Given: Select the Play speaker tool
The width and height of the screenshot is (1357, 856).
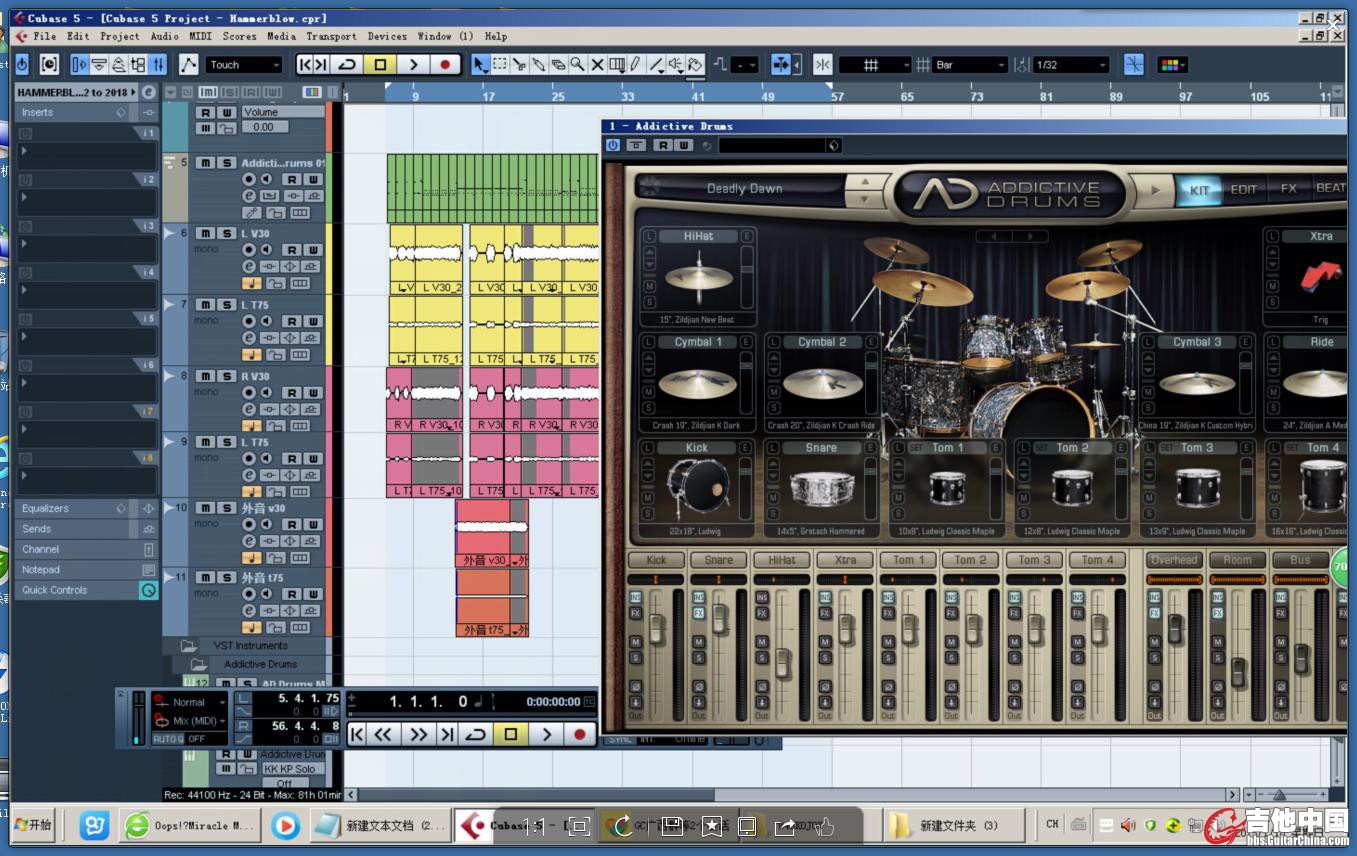Looking at the screenshot, I should (x=676, y=65).
